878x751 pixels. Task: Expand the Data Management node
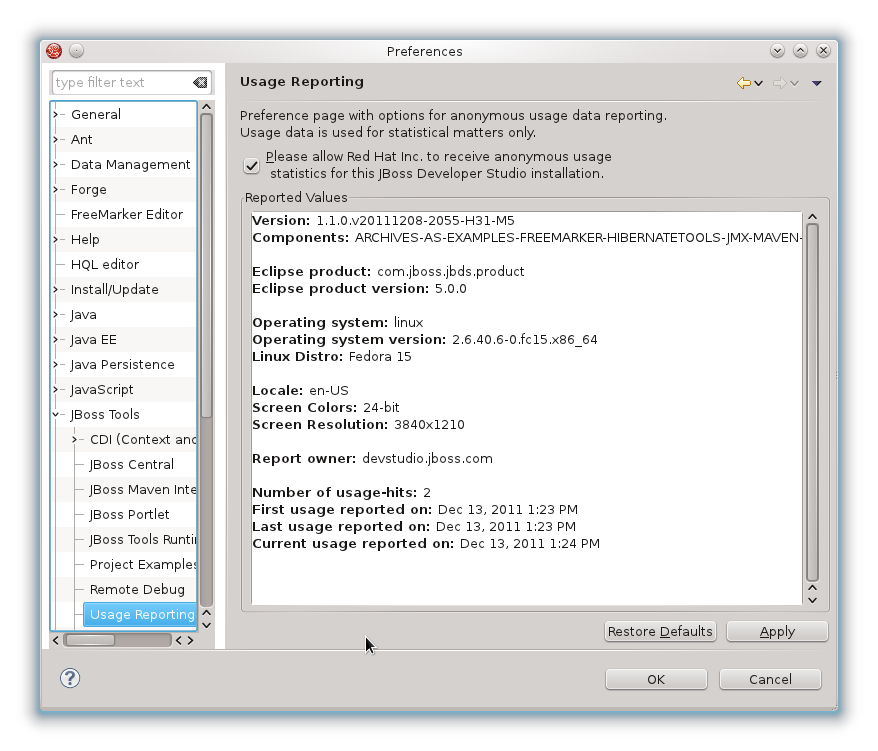[55, 165]
